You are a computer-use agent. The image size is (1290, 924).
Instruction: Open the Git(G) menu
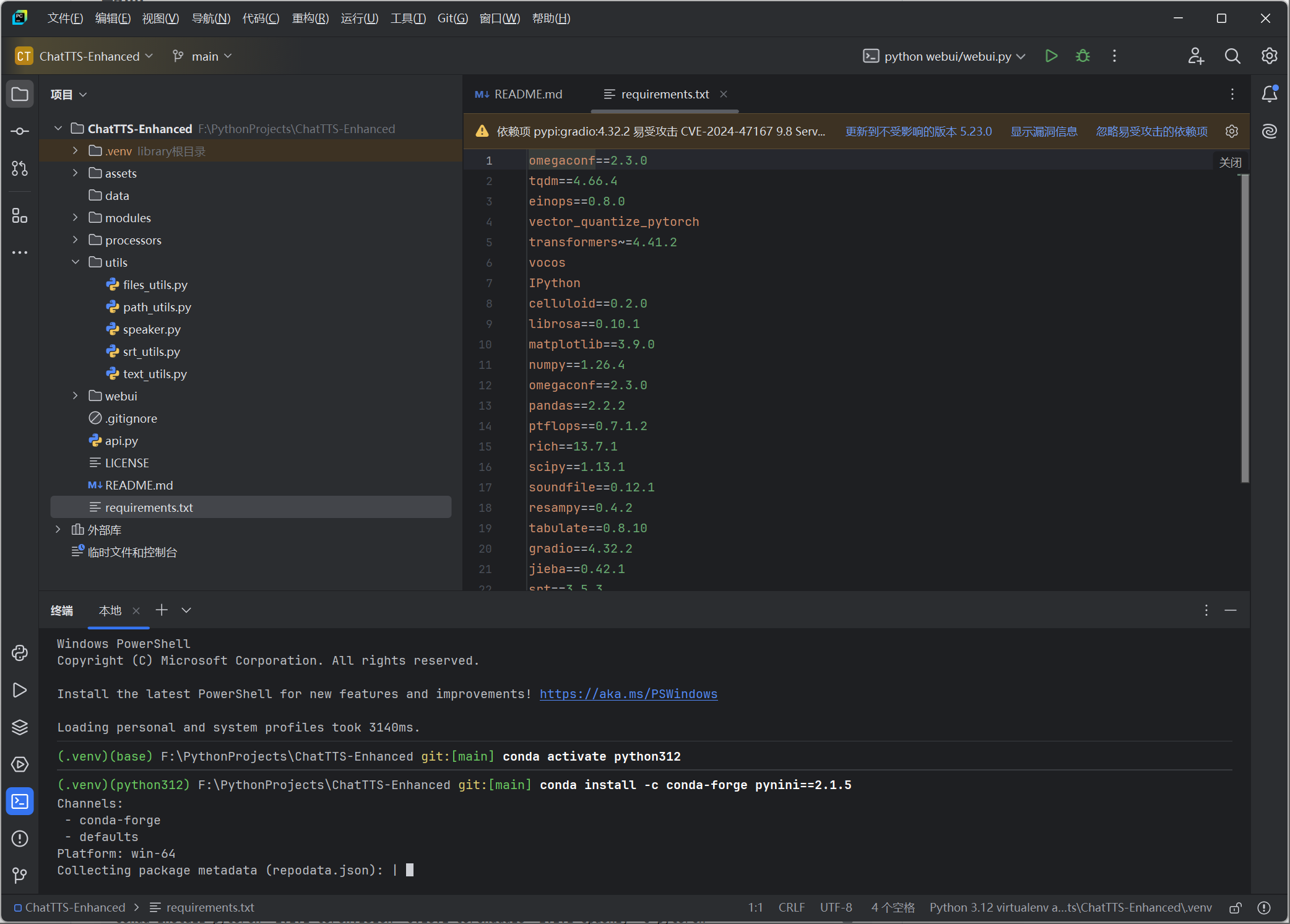click(x=452, y=19)
